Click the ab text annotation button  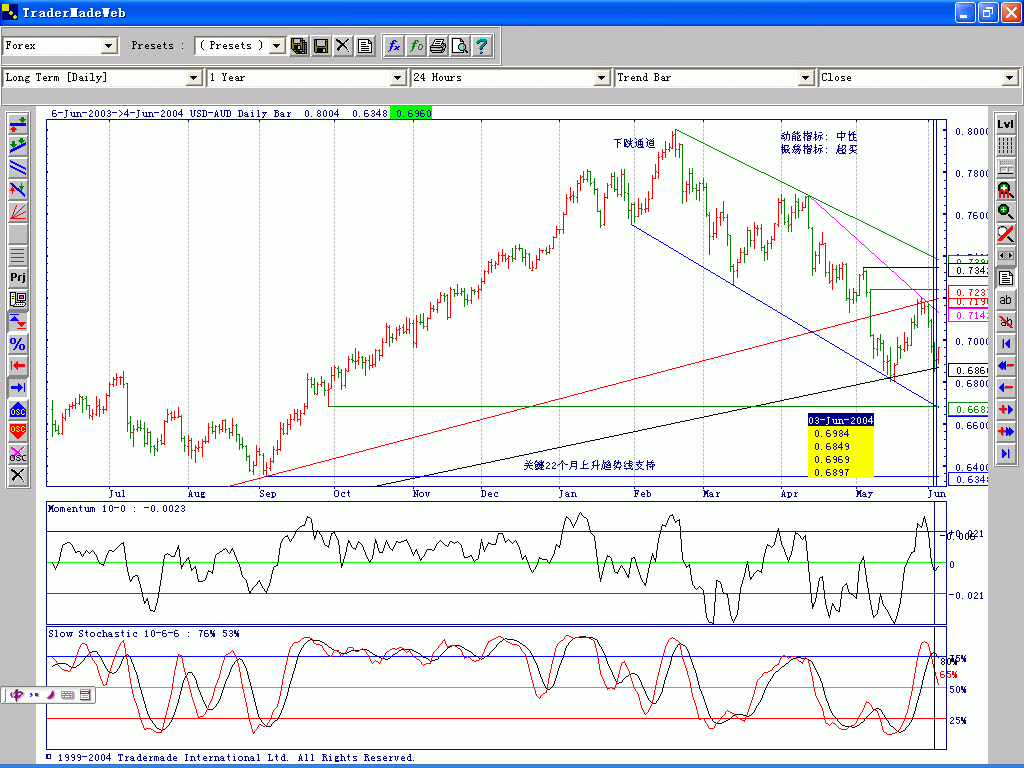click(x=1005, y=300)
